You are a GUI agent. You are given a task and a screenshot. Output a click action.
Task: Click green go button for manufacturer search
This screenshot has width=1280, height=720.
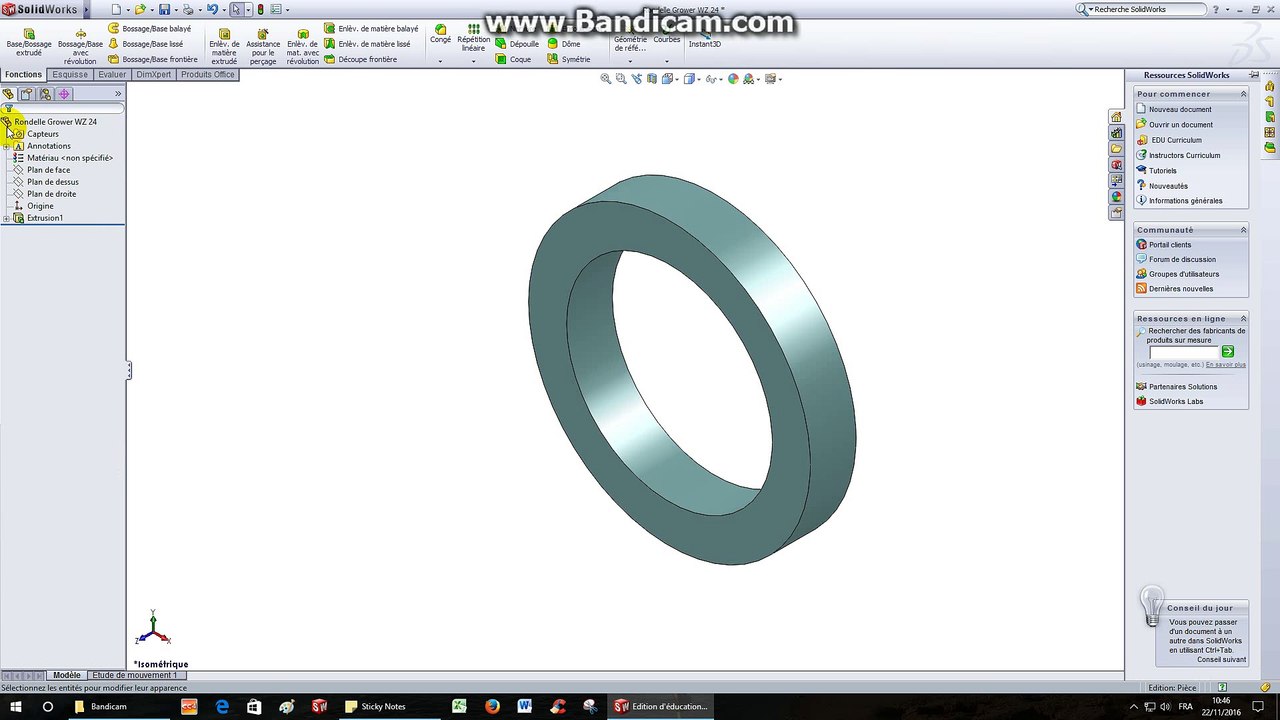pyautogui.click(x=1228, y=351)
